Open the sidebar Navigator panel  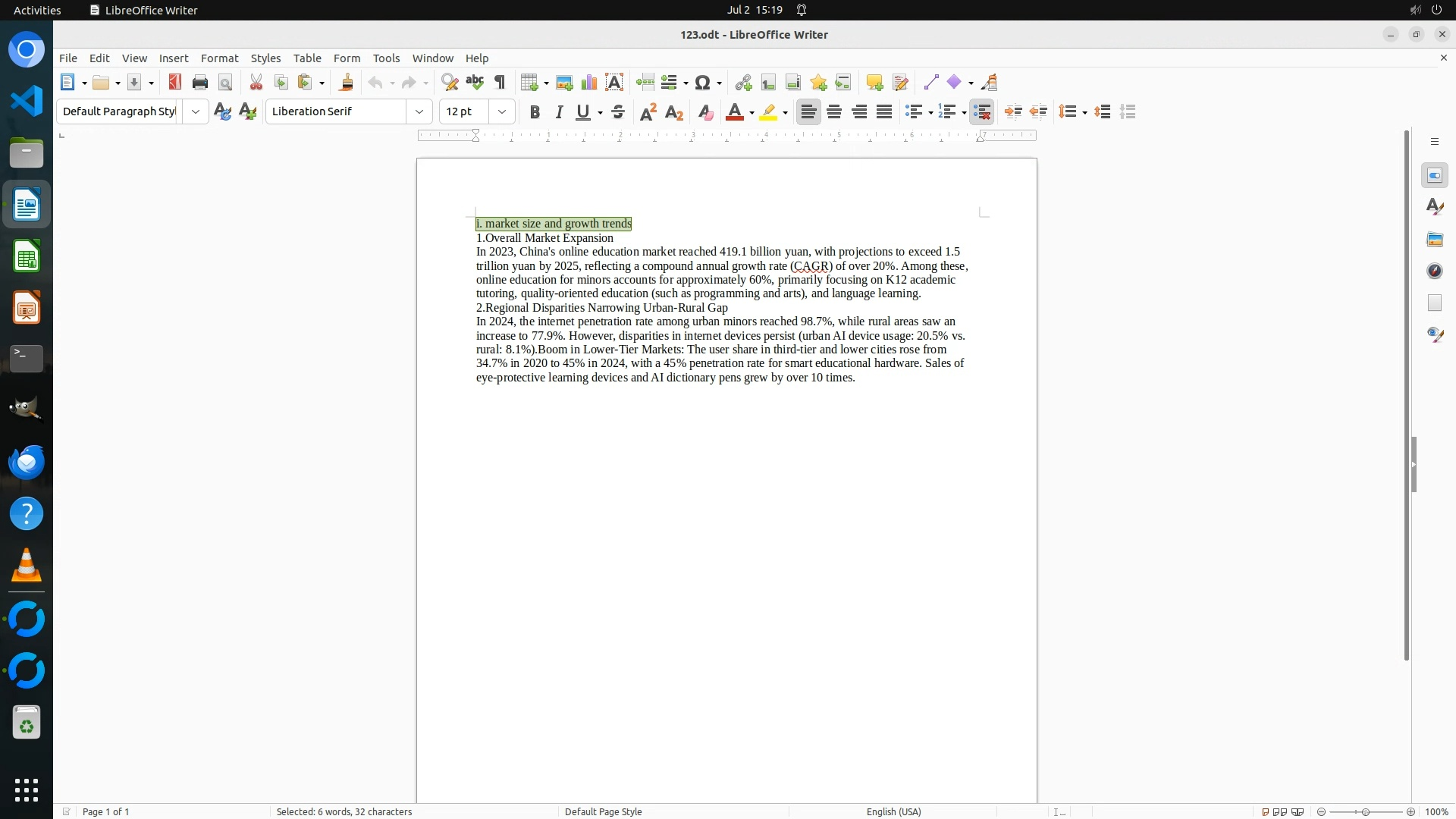[1434, 271]
